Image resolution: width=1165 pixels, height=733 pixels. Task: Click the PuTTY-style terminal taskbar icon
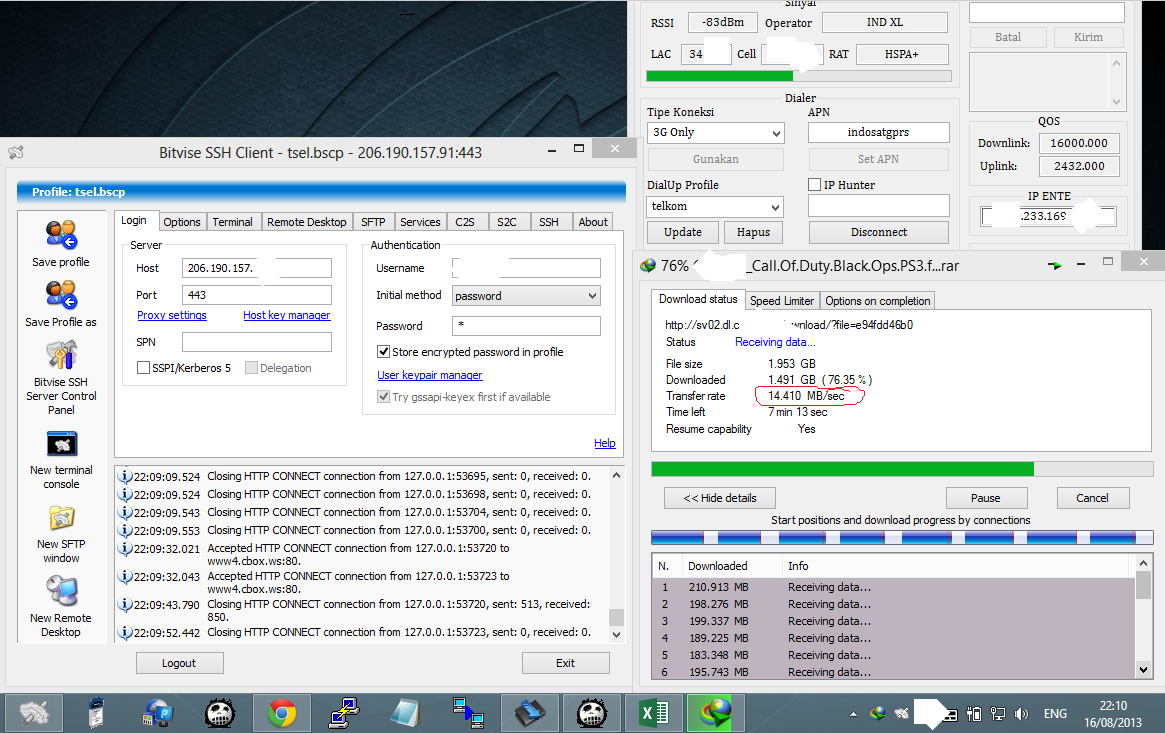(x=344, y=714)
